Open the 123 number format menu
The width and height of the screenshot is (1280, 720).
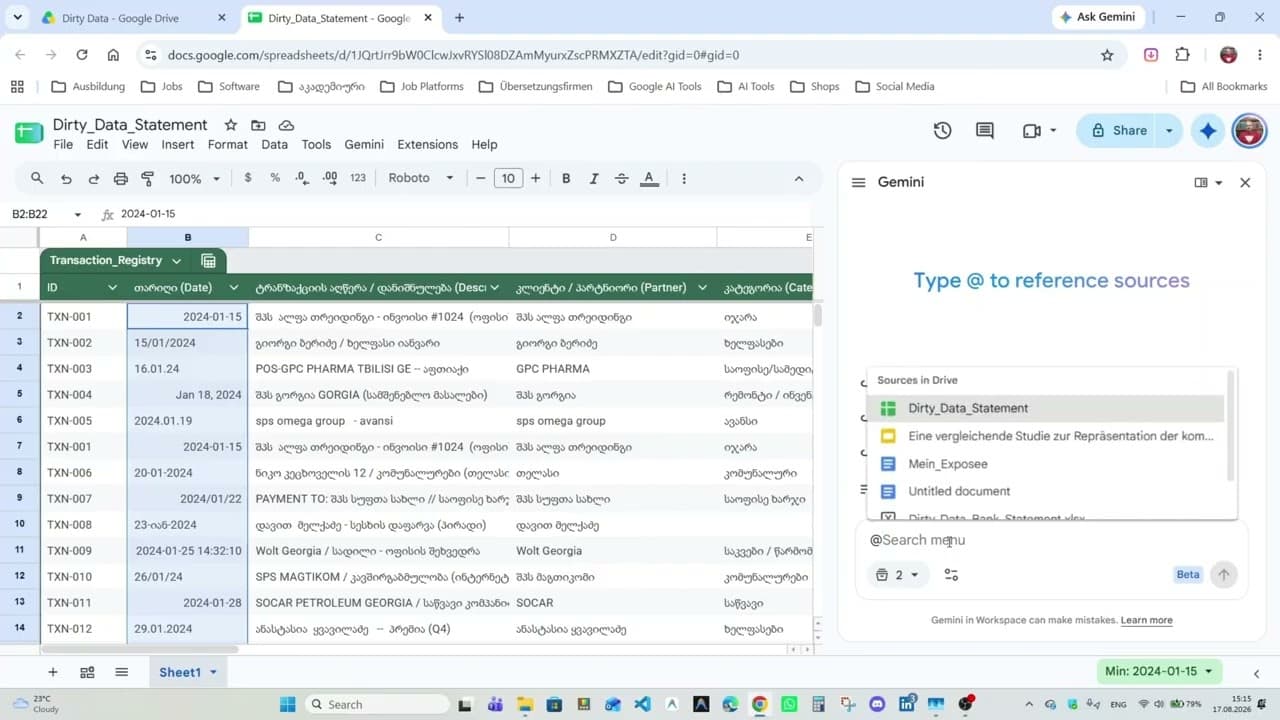tap(358, 178)
